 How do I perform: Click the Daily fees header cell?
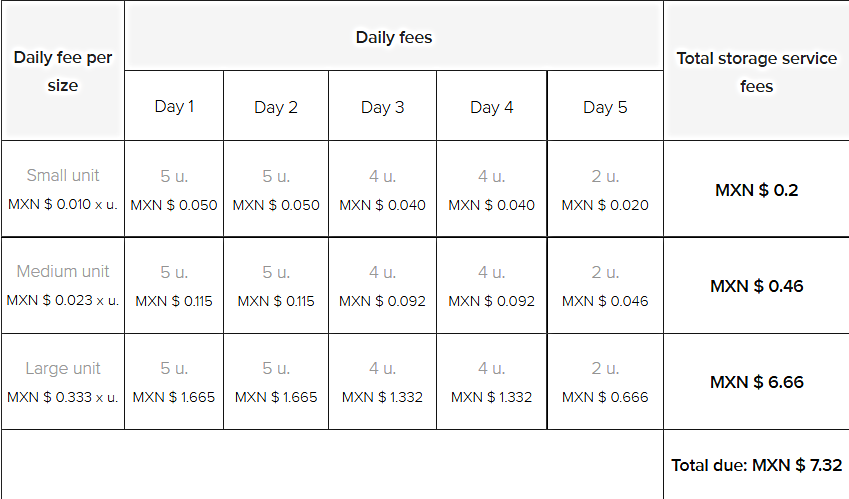tap(394, 38)
